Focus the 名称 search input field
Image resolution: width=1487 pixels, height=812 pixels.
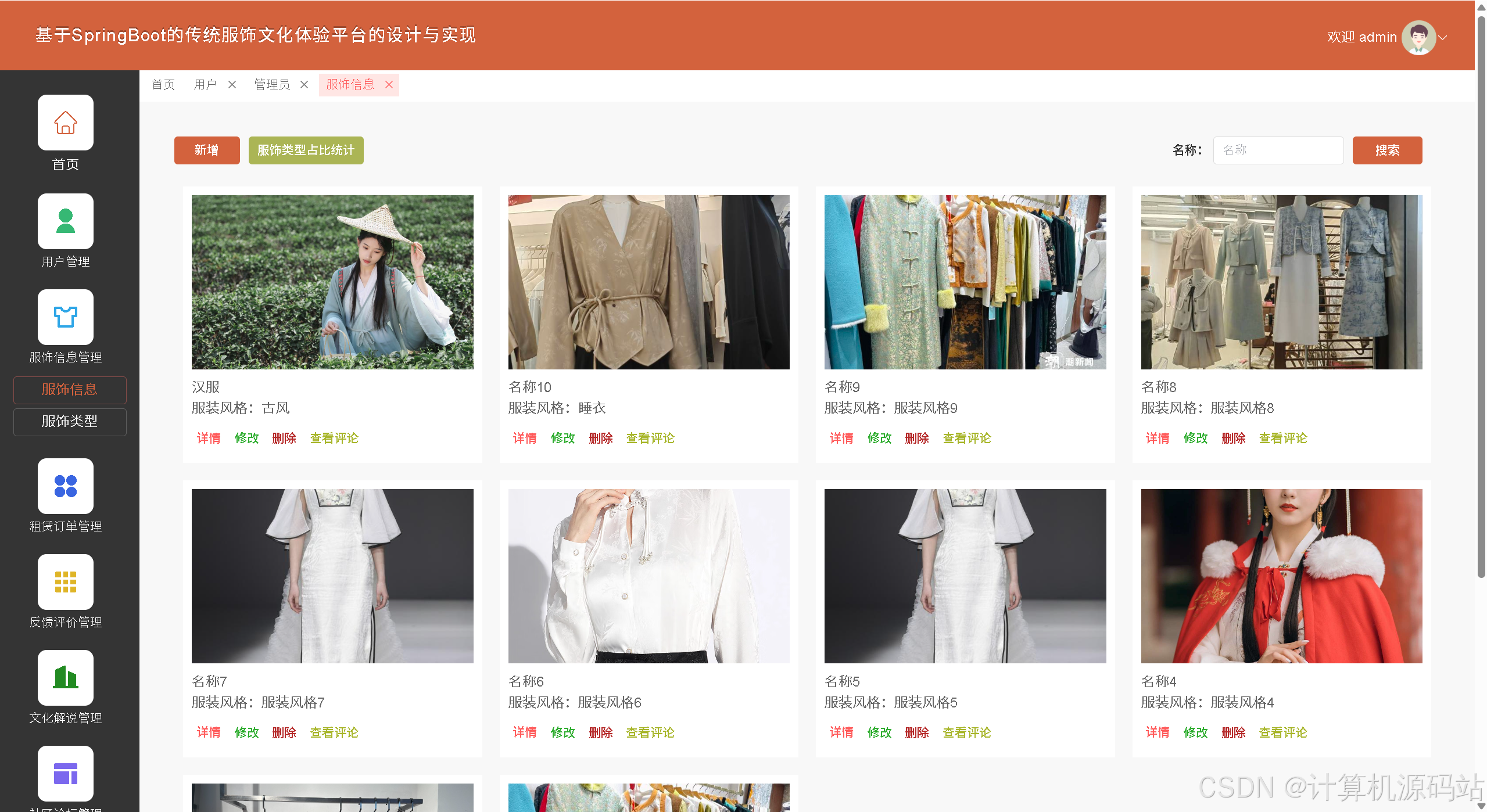click(1278, 150)
